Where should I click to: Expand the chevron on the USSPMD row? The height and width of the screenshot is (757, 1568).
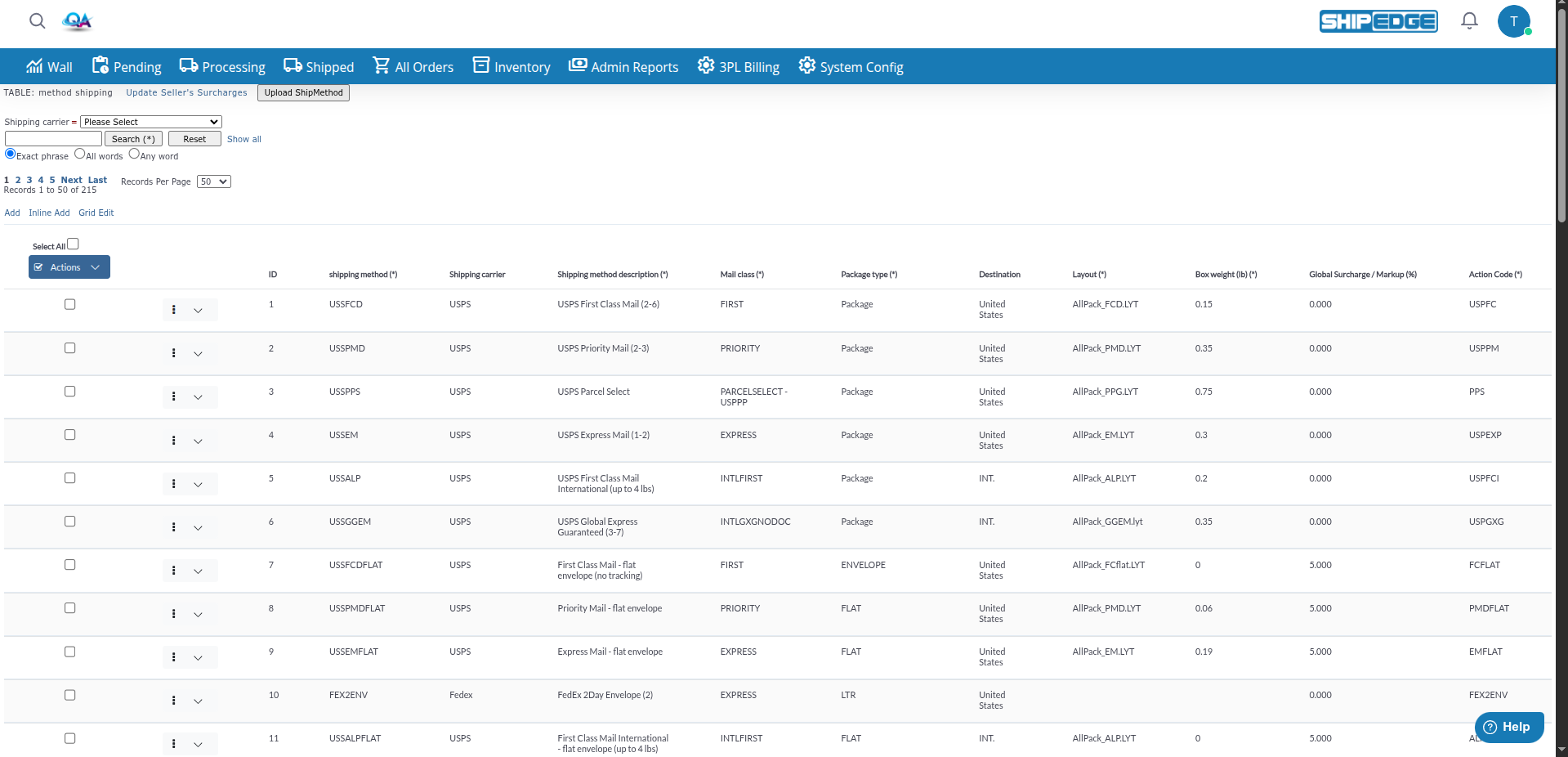coord(199,354)
